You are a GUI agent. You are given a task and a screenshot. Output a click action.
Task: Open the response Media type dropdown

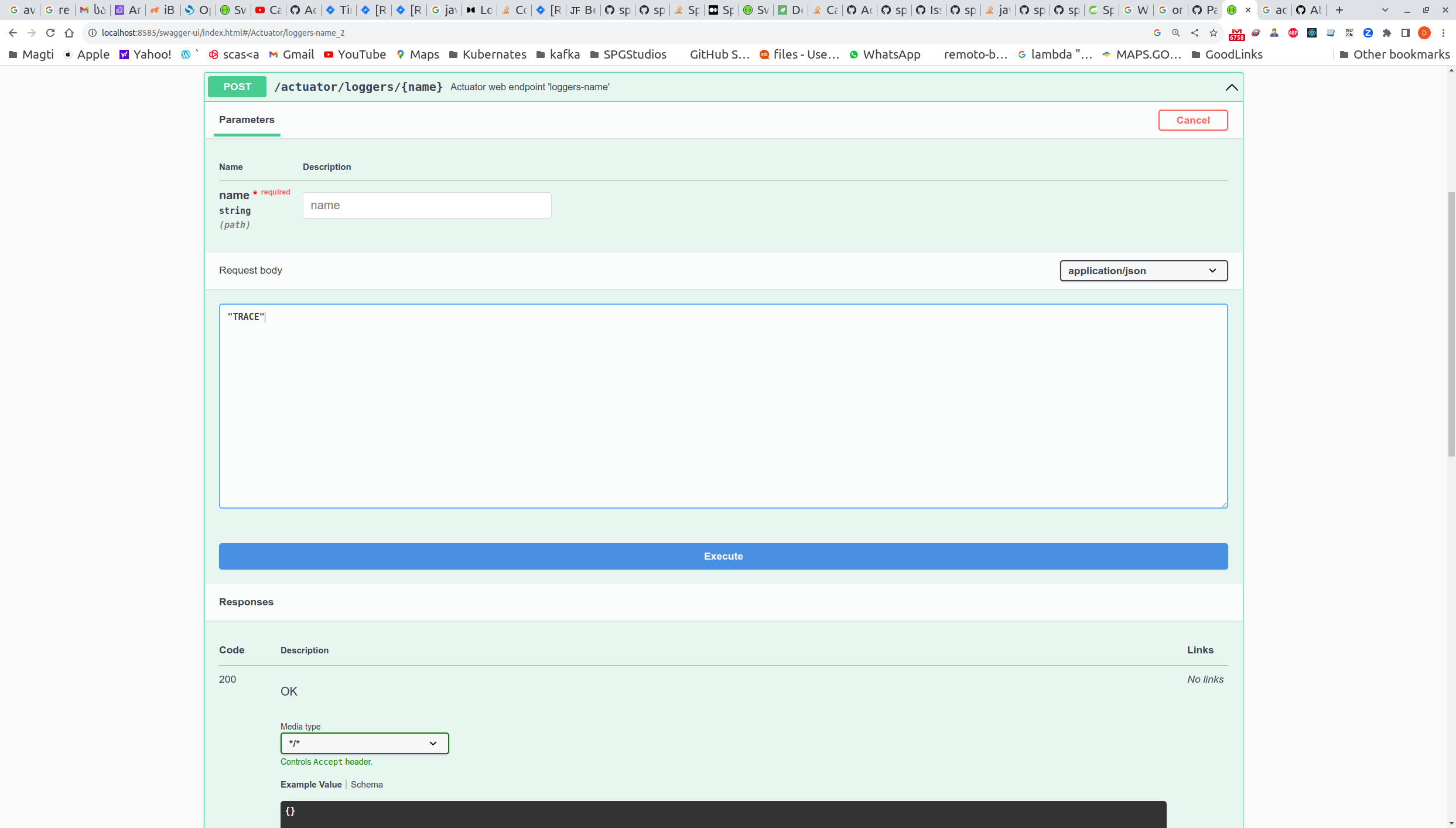click(364, 743)
